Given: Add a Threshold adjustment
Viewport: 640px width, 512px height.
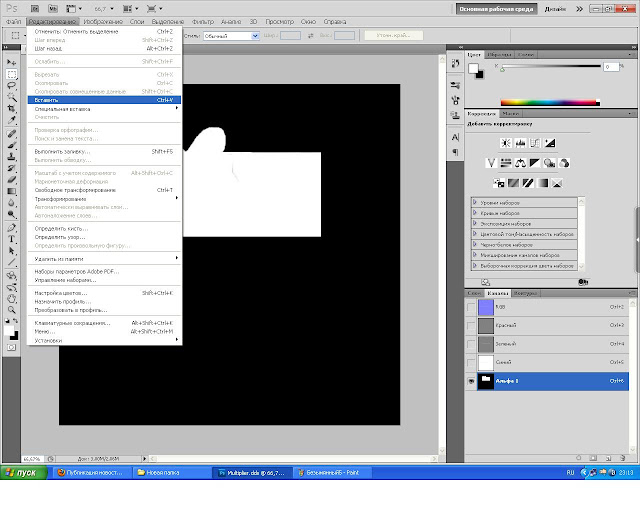Looking at the screenshot, I should (x=528, y=183).
